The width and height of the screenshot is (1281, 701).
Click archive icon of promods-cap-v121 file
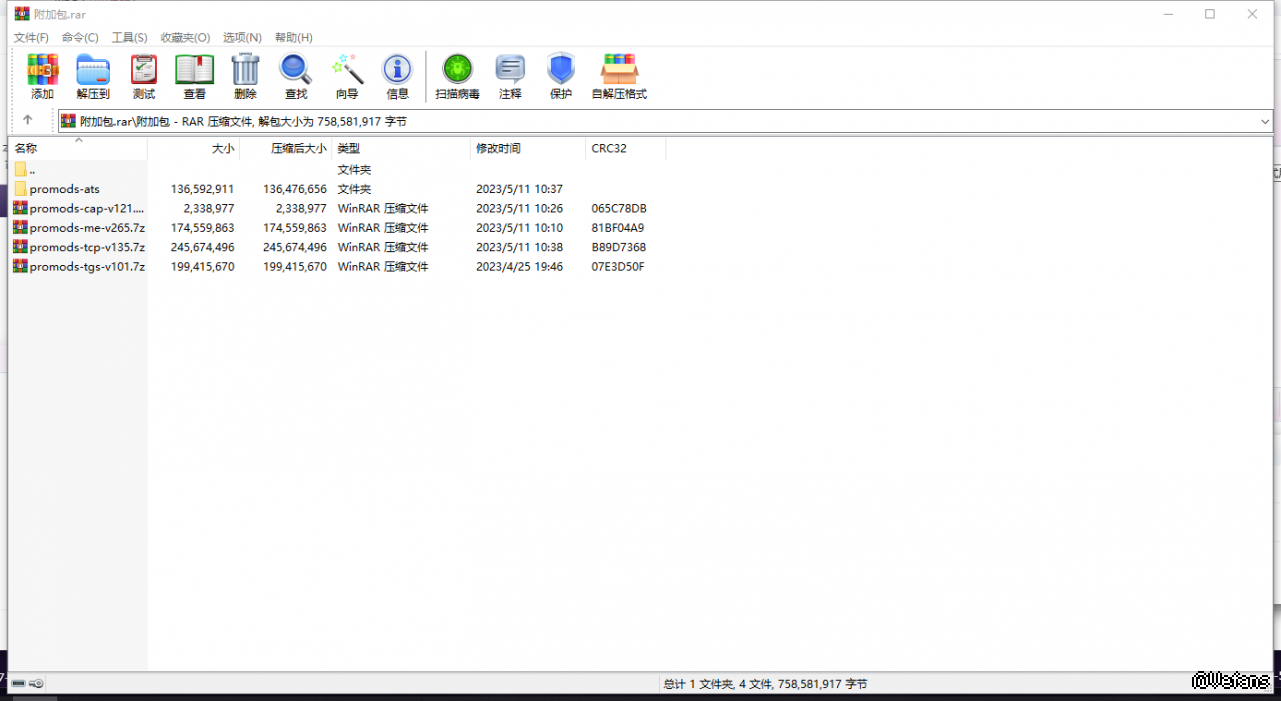[x=20, y=208]
